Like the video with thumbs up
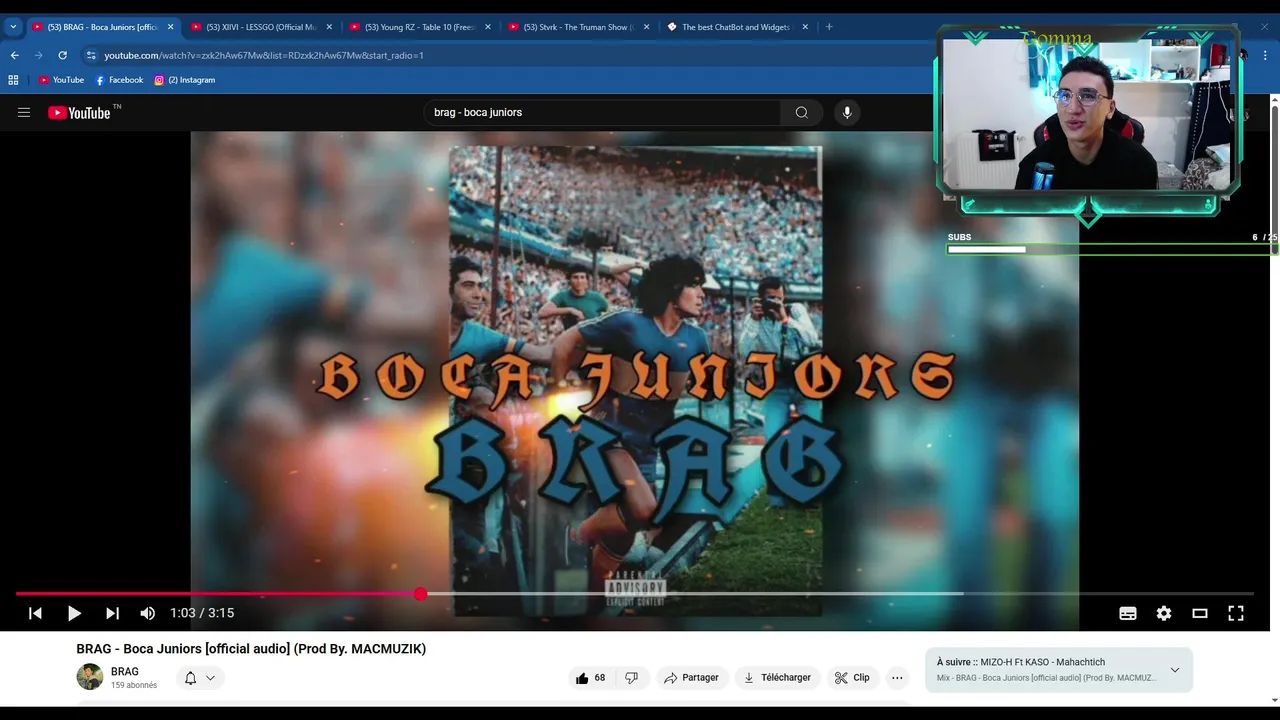This screenshot has width=1280, height=720. click(589, 677)
